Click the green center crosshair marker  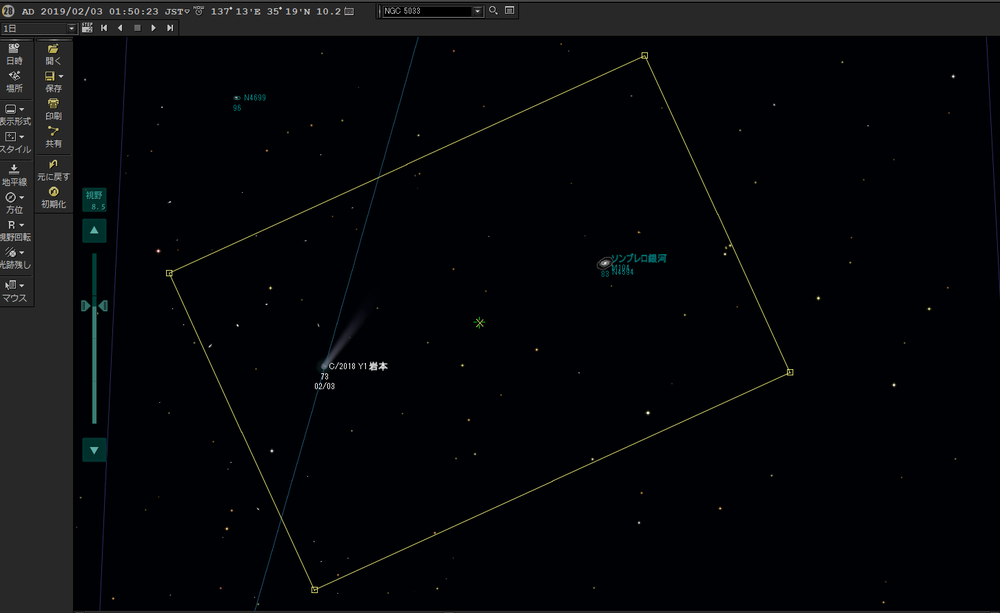(x=480, y=323)
